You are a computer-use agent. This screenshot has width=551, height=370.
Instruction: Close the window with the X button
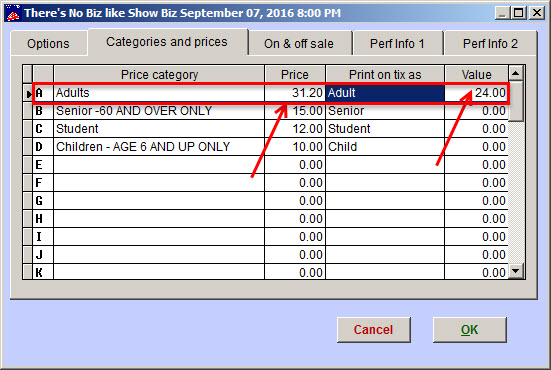tap(537, 13)
